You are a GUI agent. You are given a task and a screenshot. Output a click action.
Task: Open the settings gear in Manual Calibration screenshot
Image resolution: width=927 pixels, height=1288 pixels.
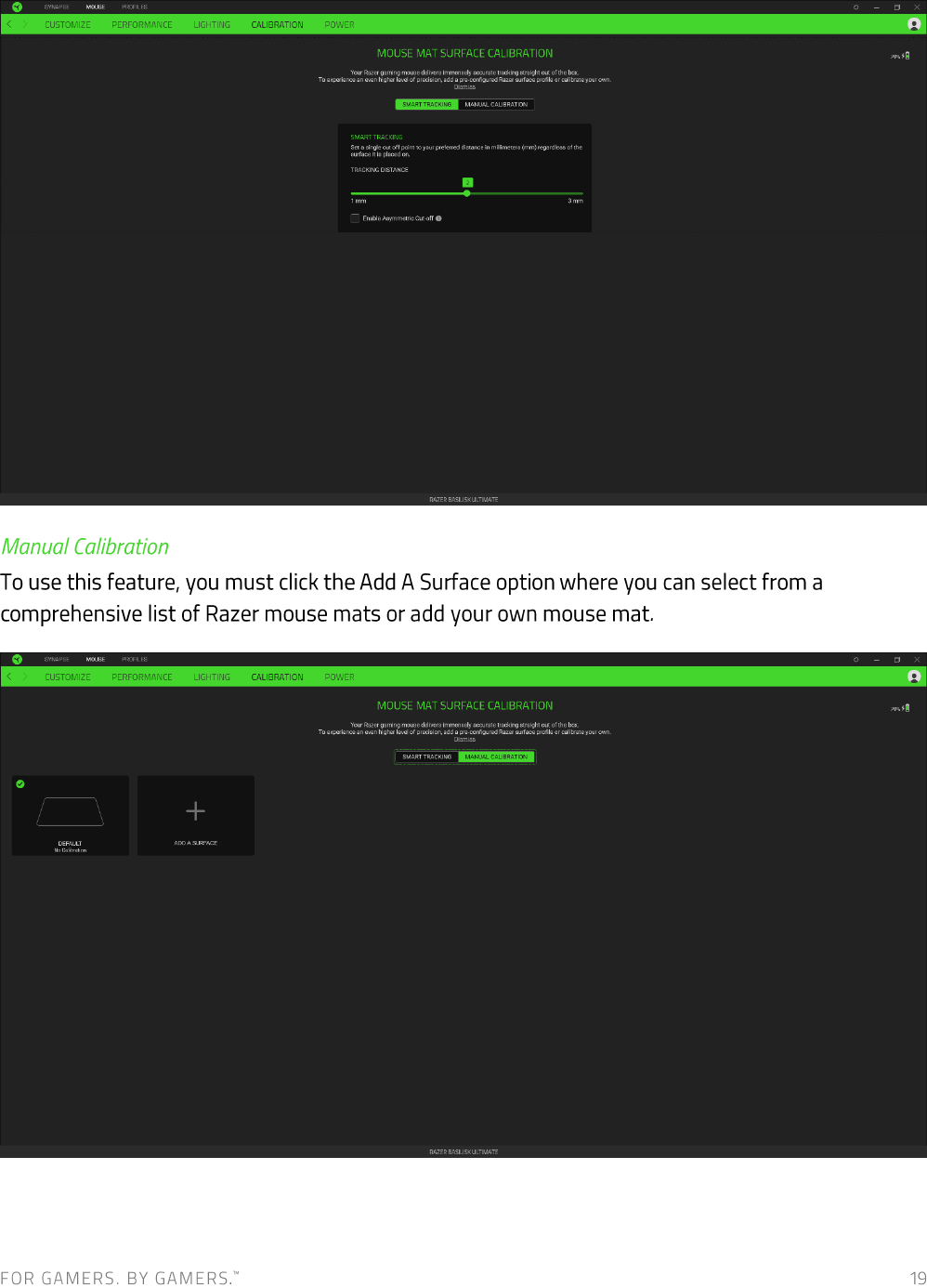pyautogui.click(x=855, y=660)
